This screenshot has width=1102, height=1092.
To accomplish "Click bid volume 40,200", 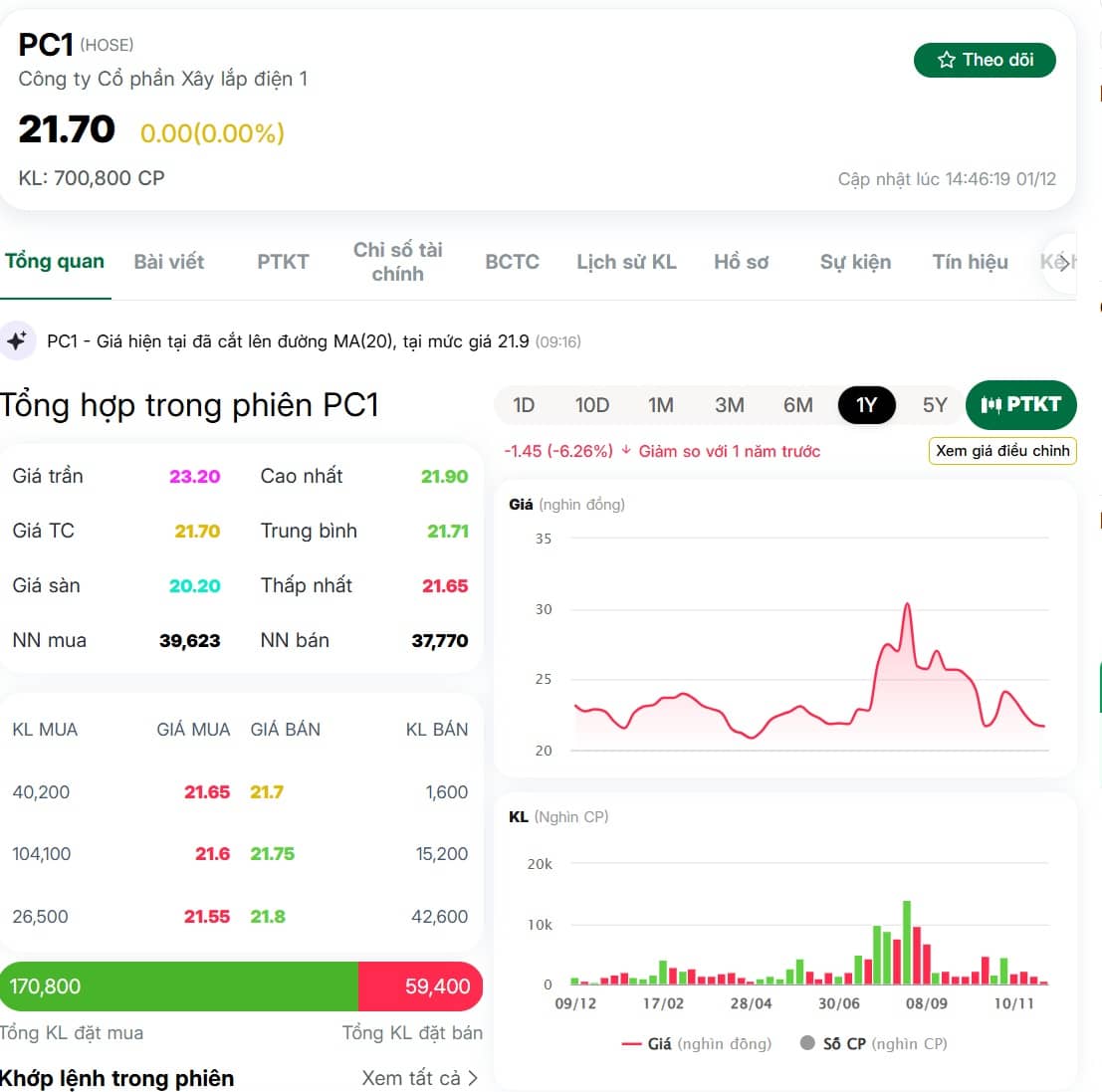I will tap(41, 792).
